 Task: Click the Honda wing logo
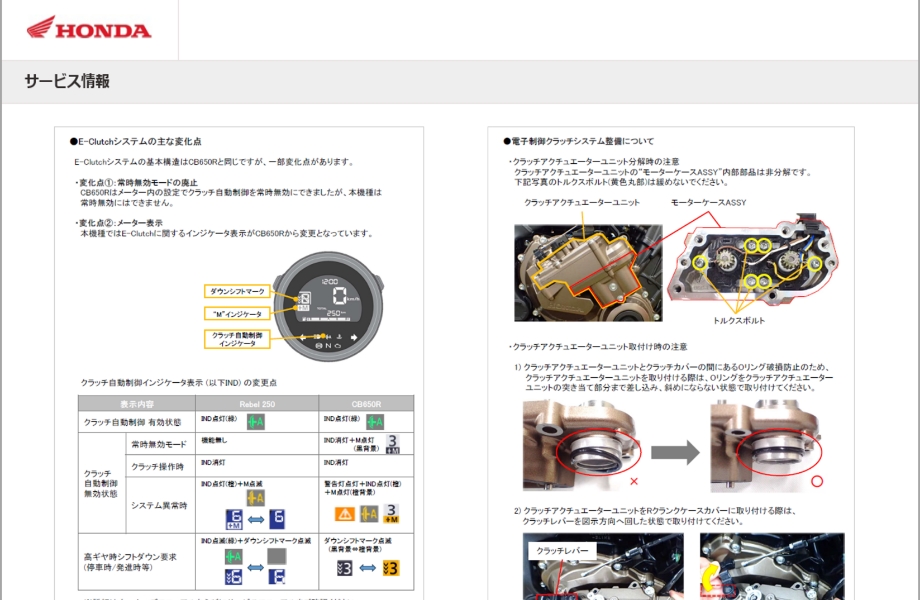(x=89, y=28)
